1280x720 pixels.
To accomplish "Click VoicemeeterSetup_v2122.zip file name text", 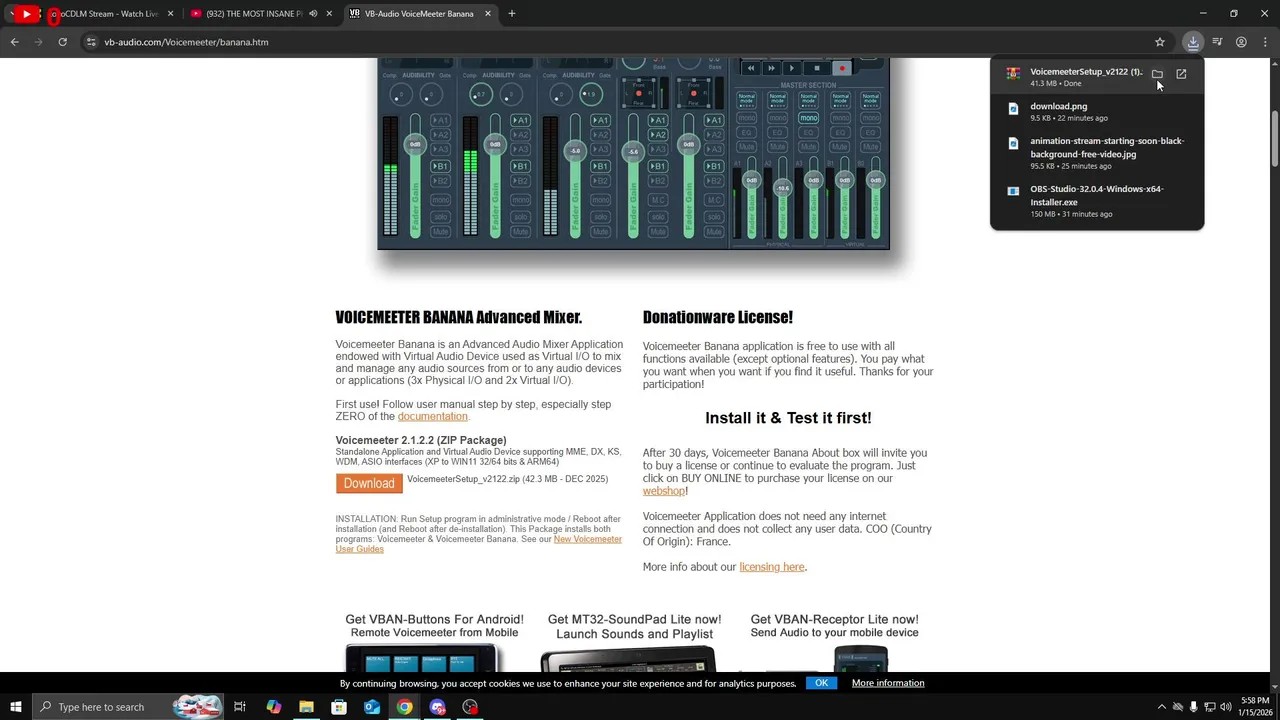I will coord(463,479).
